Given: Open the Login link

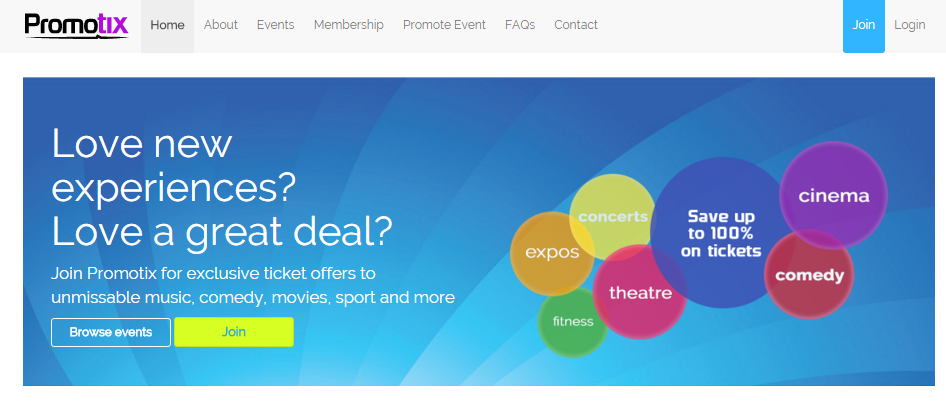Looking at the screenshot, I should click(910, 25).
